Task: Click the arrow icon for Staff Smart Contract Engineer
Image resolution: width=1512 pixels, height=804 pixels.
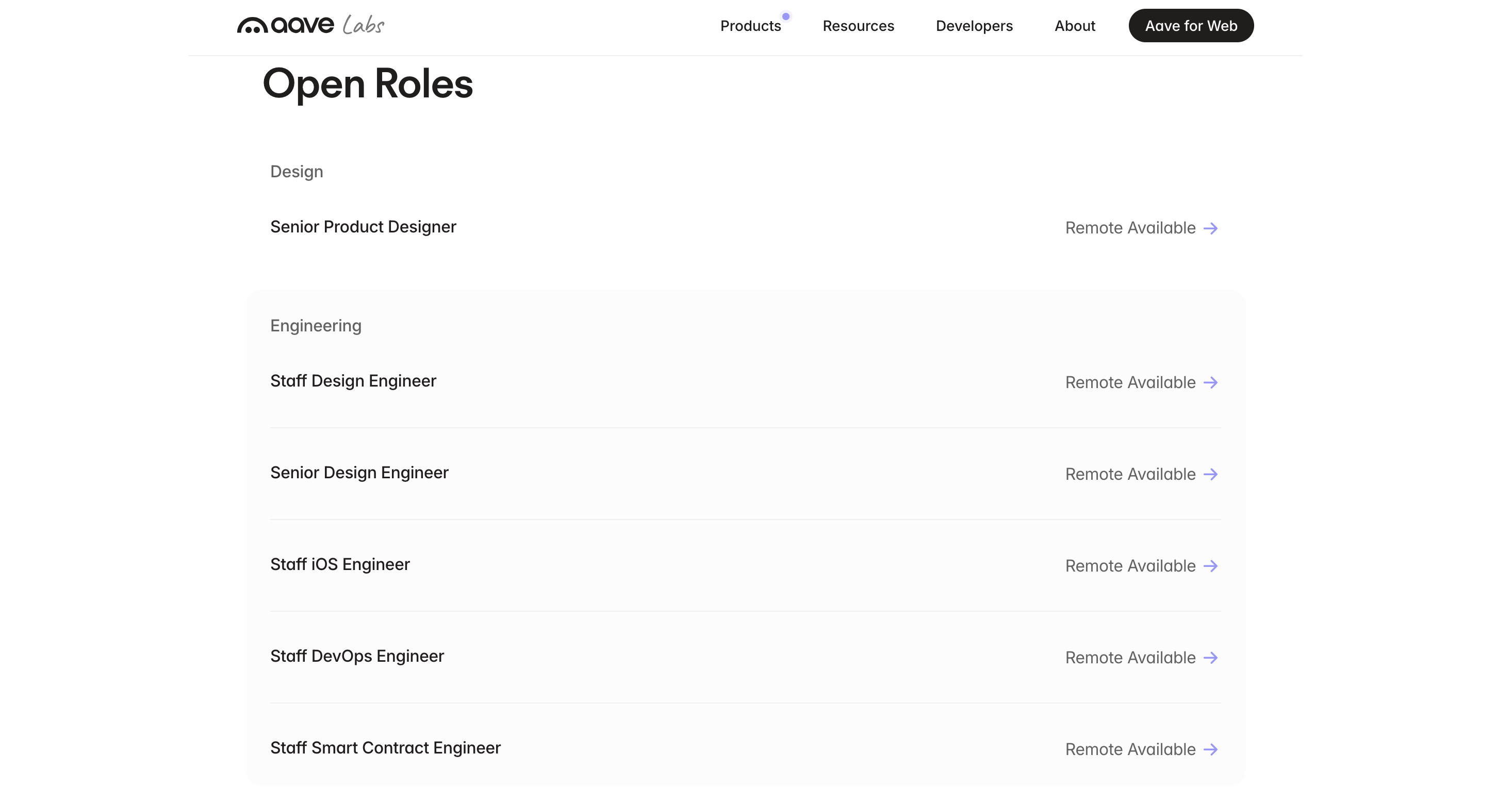Action: pyautogui.click(x=1210, y=749)
